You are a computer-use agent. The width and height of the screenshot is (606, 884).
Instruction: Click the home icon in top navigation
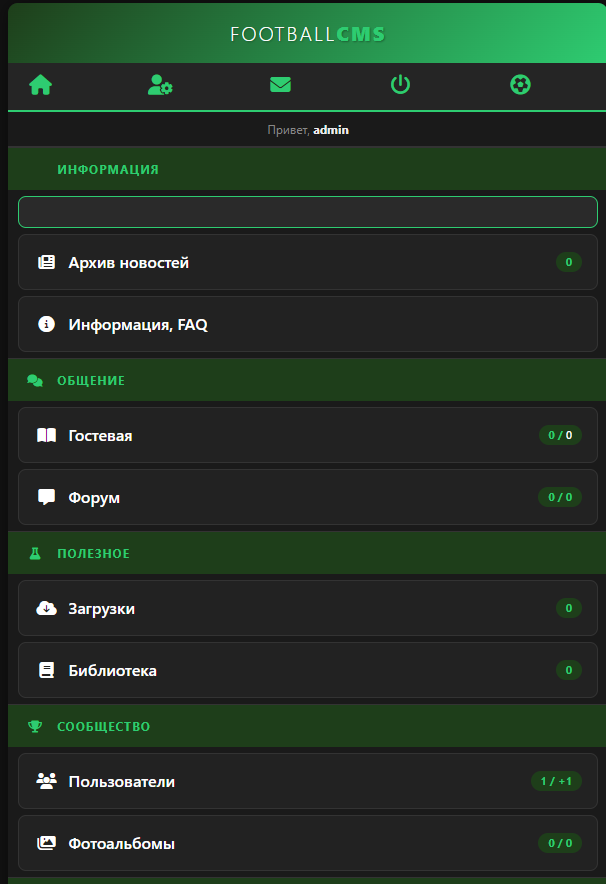pyautogui.click(x=40, y=85)
